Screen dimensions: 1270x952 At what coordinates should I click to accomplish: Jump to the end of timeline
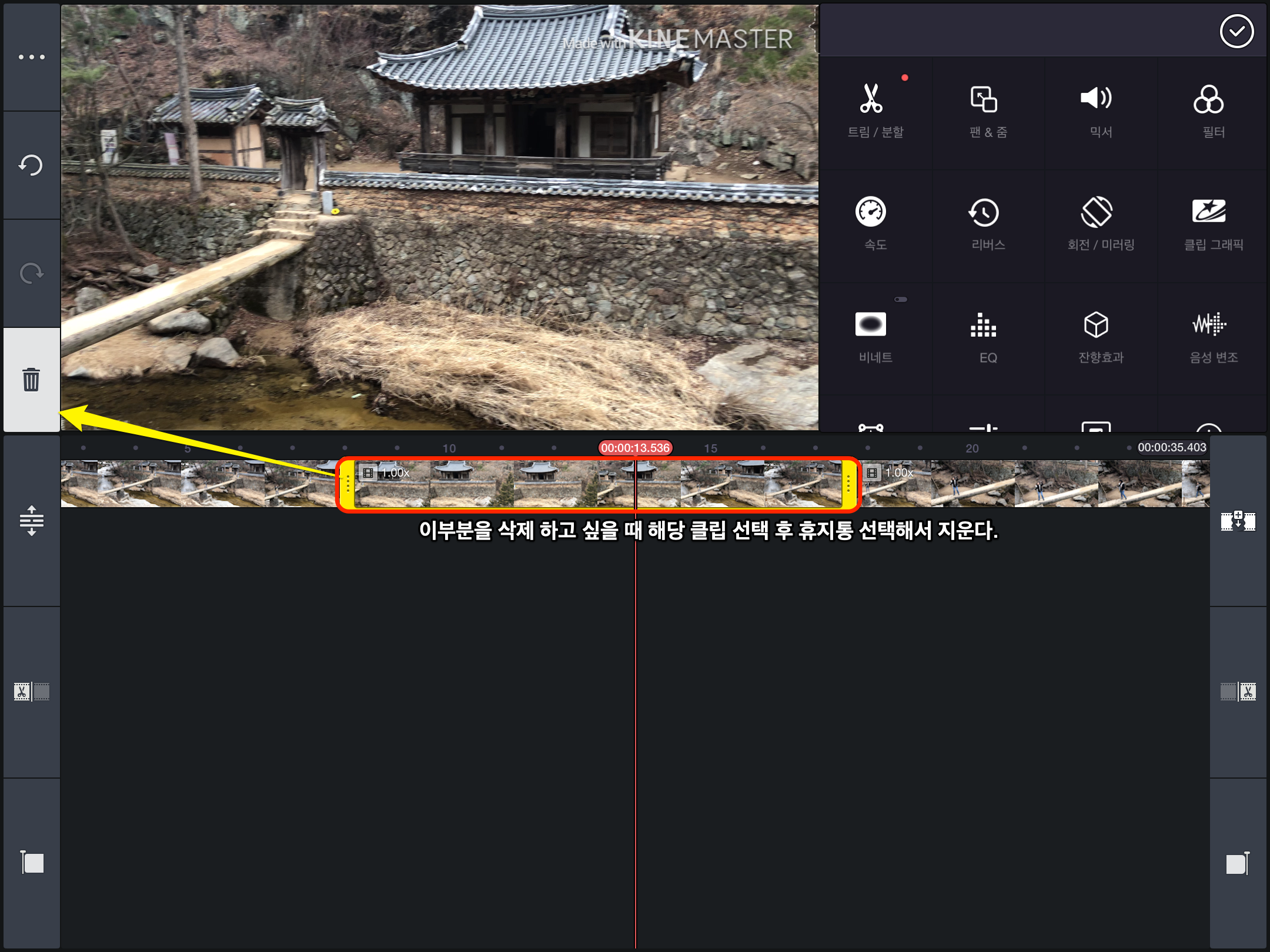[x=1238, y=863]
